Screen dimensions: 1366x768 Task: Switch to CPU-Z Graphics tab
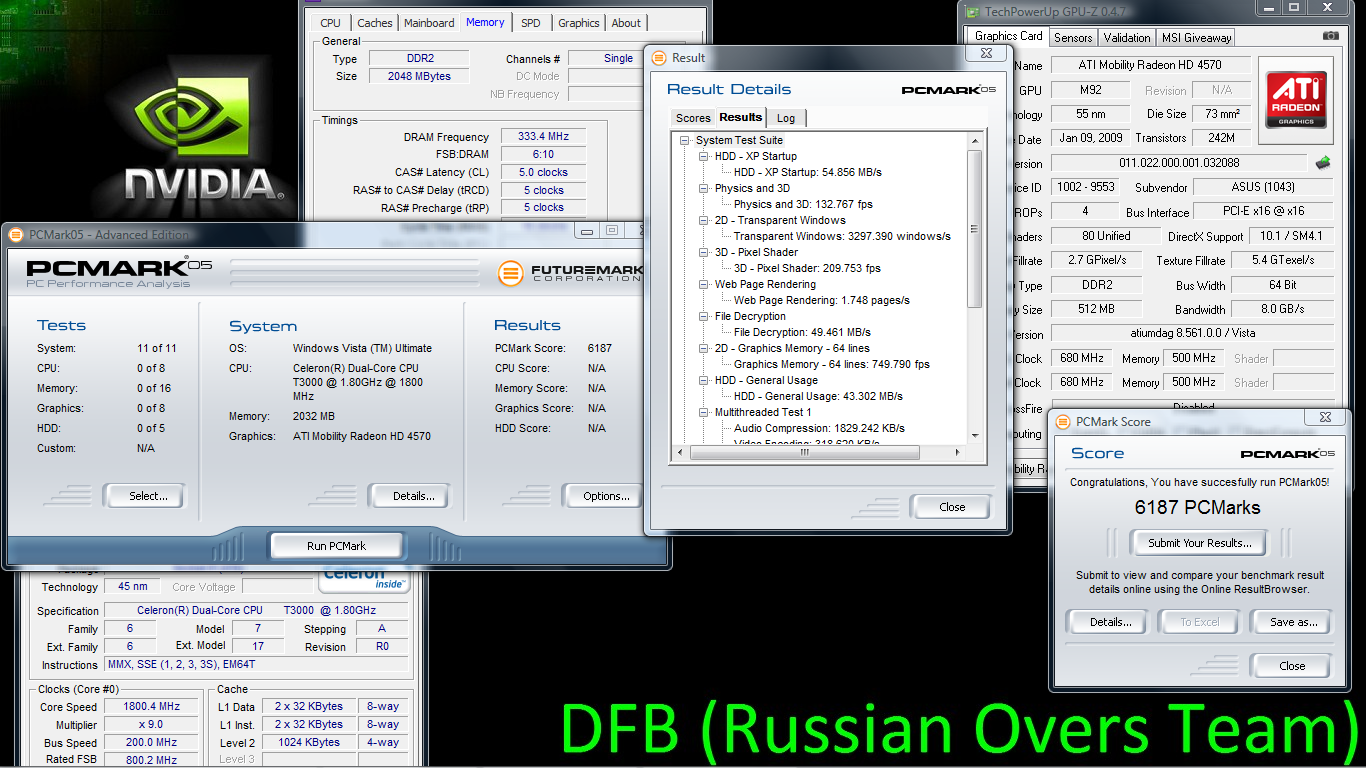pos(578,23)
